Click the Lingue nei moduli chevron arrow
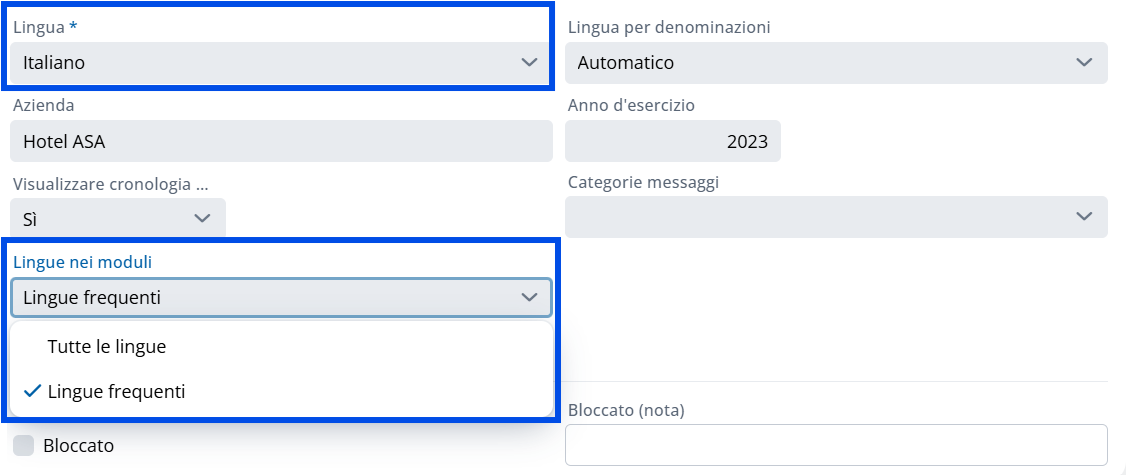 coord(529,297)
